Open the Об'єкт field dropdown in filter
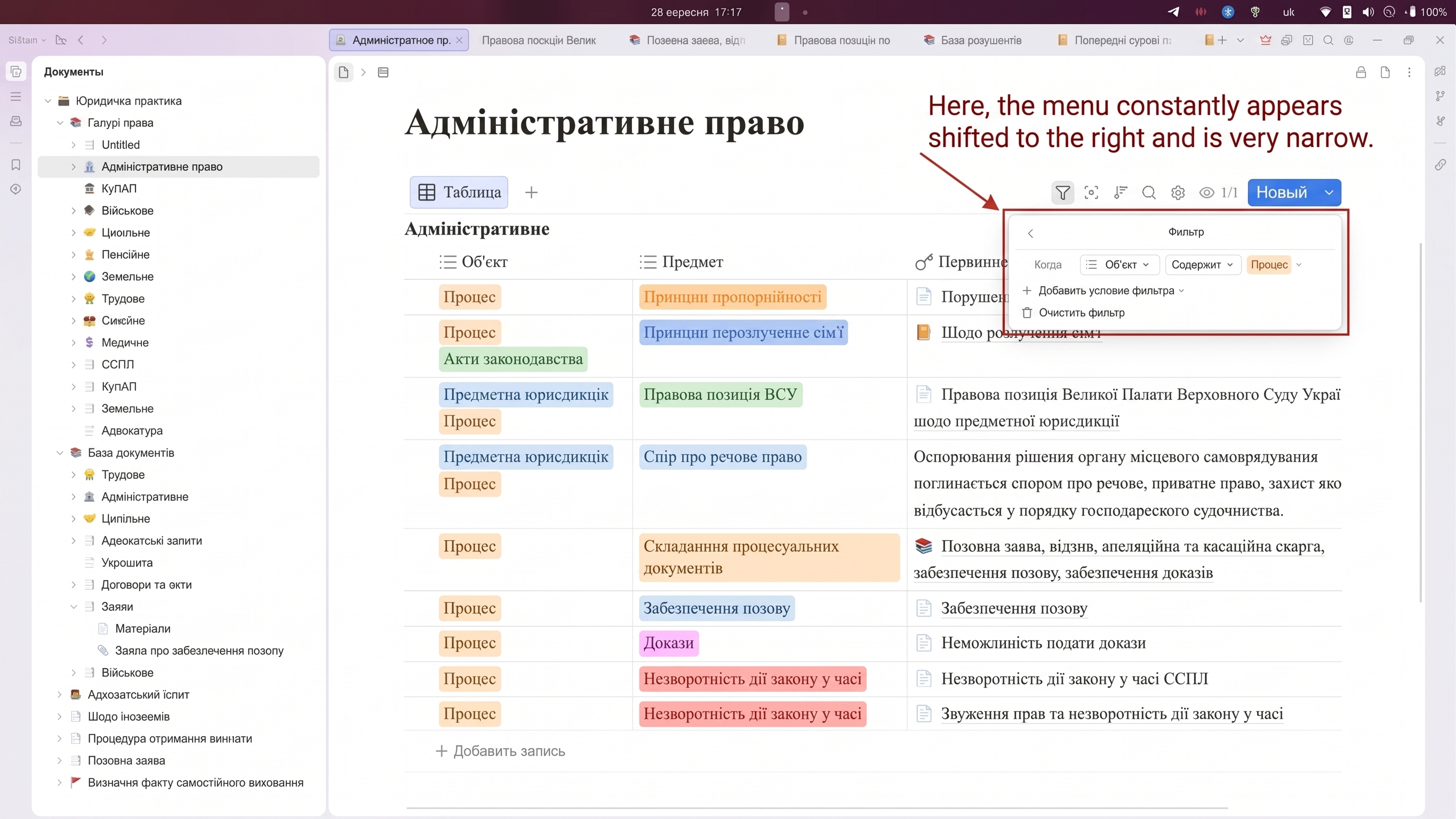The height and width of the screenshot is (819, 1456). point(1119,264)
